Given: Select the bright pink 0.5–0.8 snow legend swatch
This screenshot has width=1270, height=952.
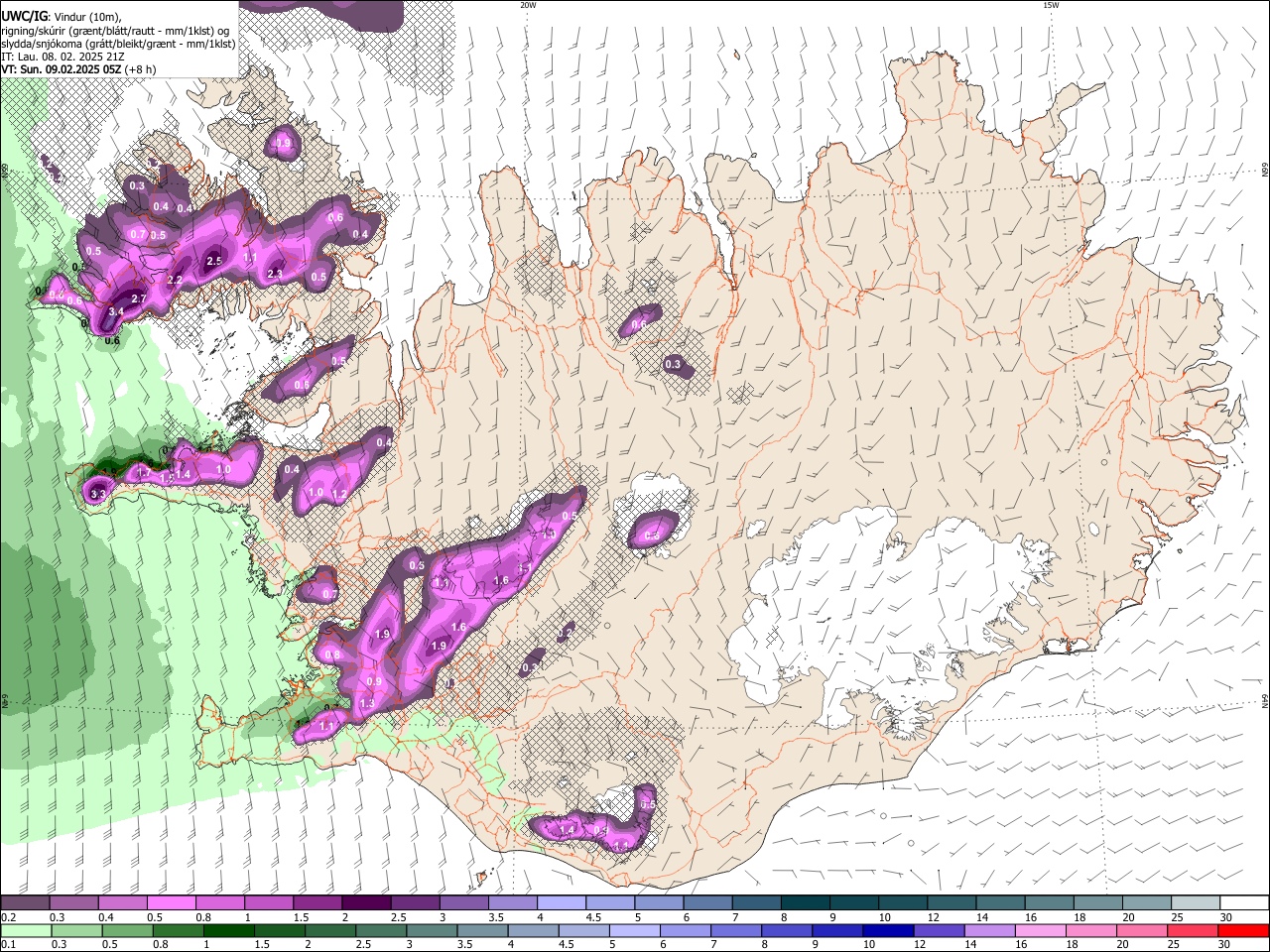Looking at the screenshot, I should point(171,903).
